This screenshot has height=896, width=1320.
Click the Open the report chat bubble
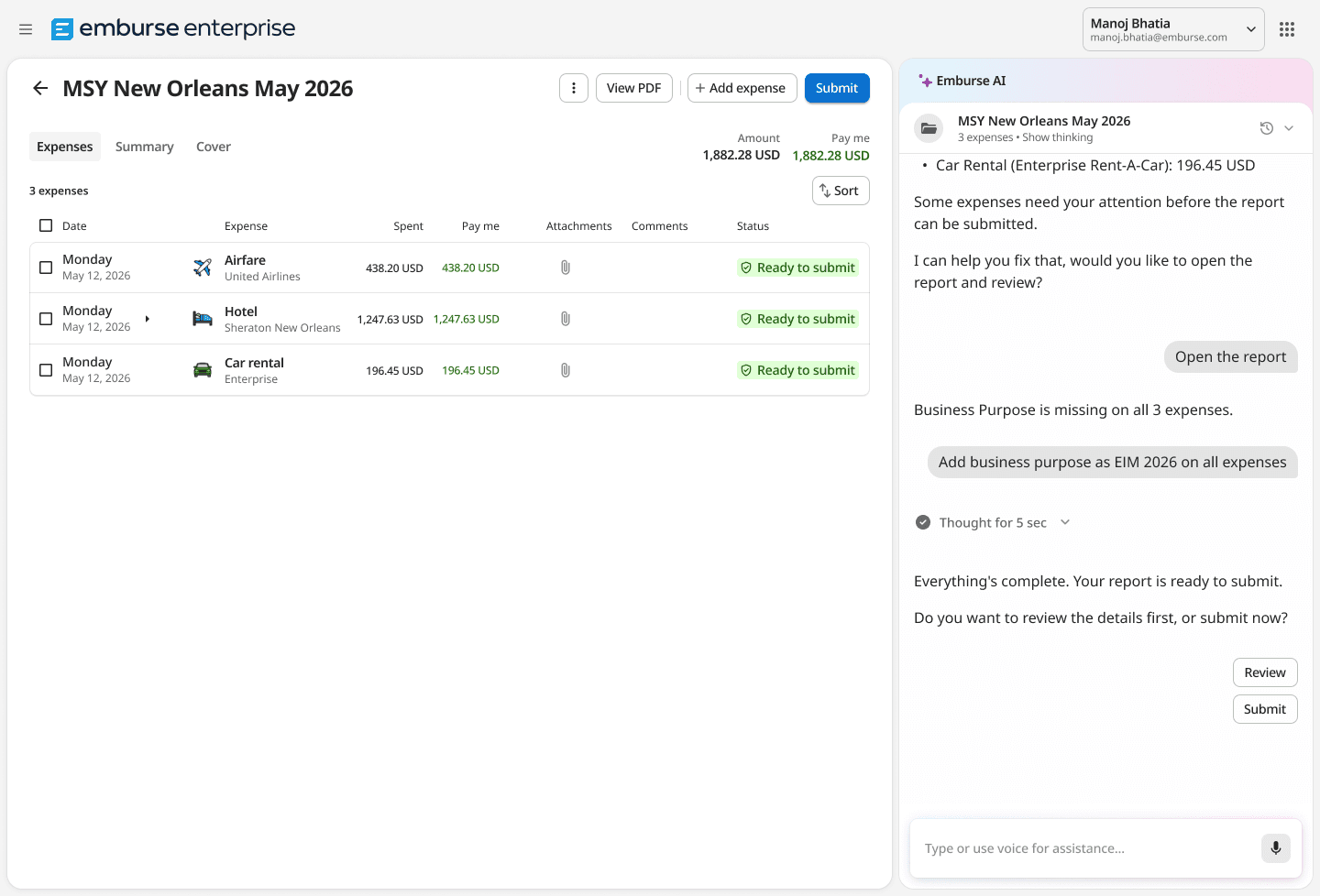coord(1231,356)
